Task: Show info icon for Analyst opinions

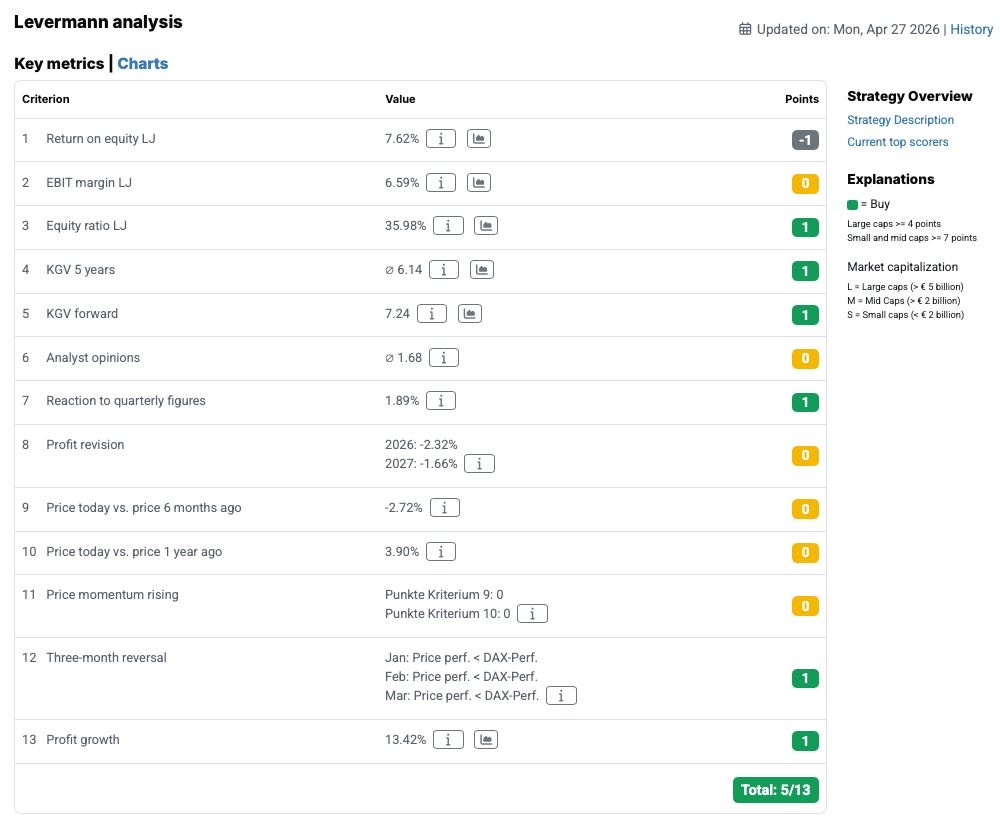Action: [x=444, y=358]
